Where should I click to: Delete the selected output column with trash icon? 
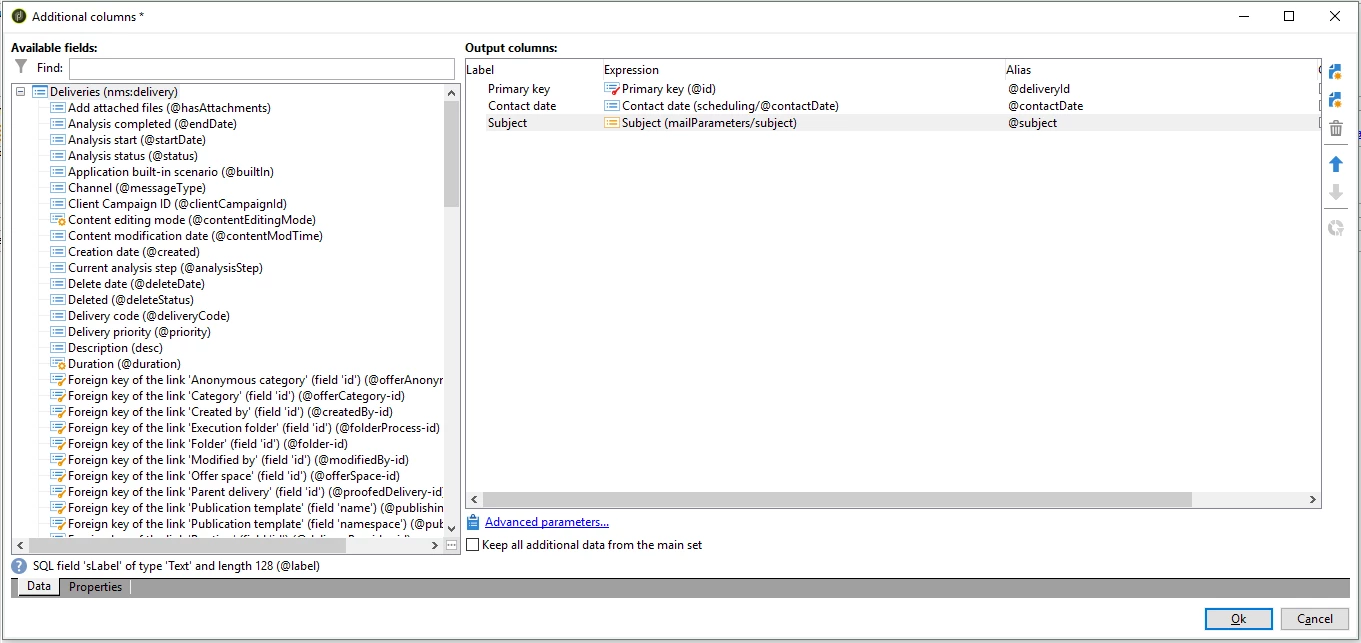1335,128
